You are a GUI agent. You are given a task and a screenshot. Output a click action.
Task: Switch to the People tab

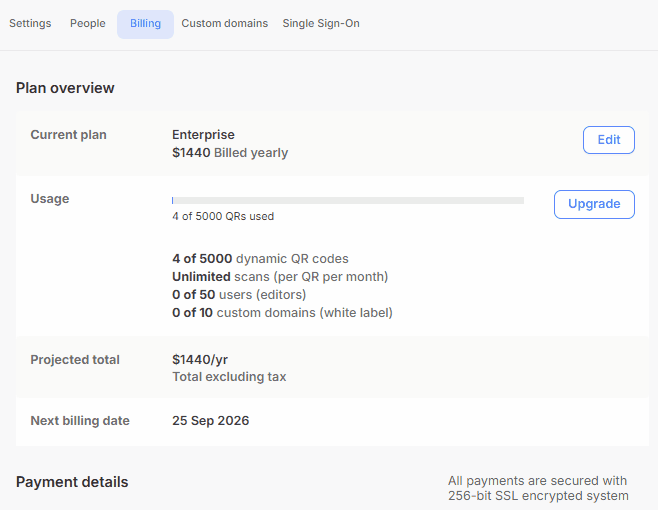(88, 23)
